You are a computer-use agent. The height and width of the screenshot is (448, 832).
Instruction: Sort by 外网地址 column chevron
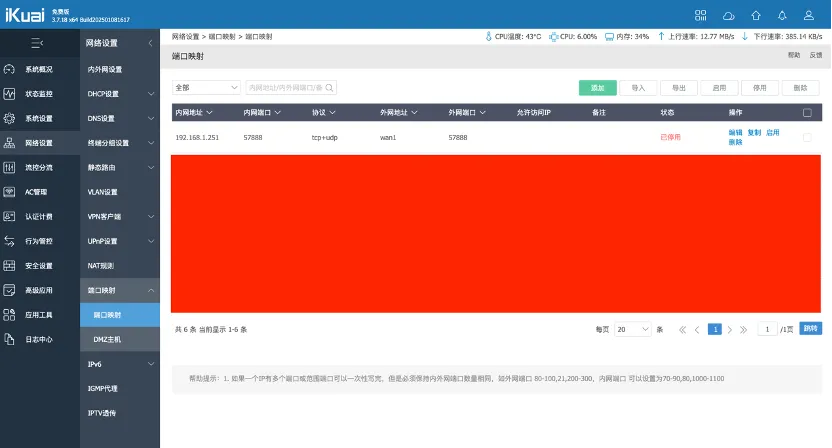414,113
